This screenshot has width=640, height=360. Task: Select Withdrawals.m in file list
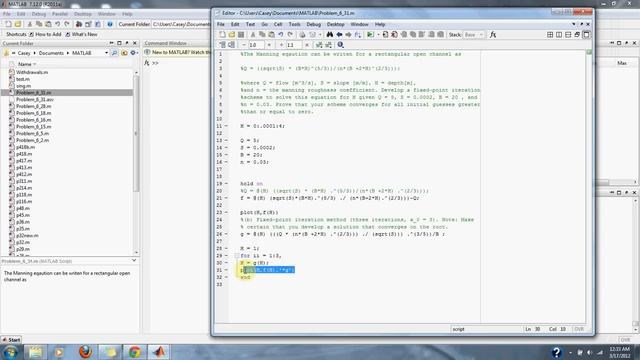[32, 72]
